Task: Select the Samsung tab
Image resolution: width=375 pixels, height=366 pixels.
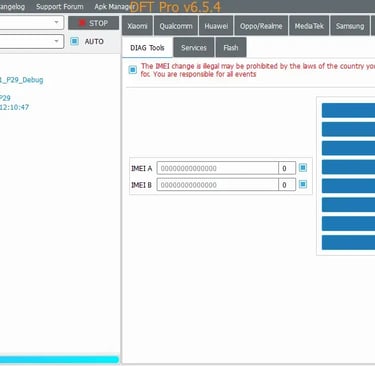Action: pyautogui.click(x=350, y=26)
